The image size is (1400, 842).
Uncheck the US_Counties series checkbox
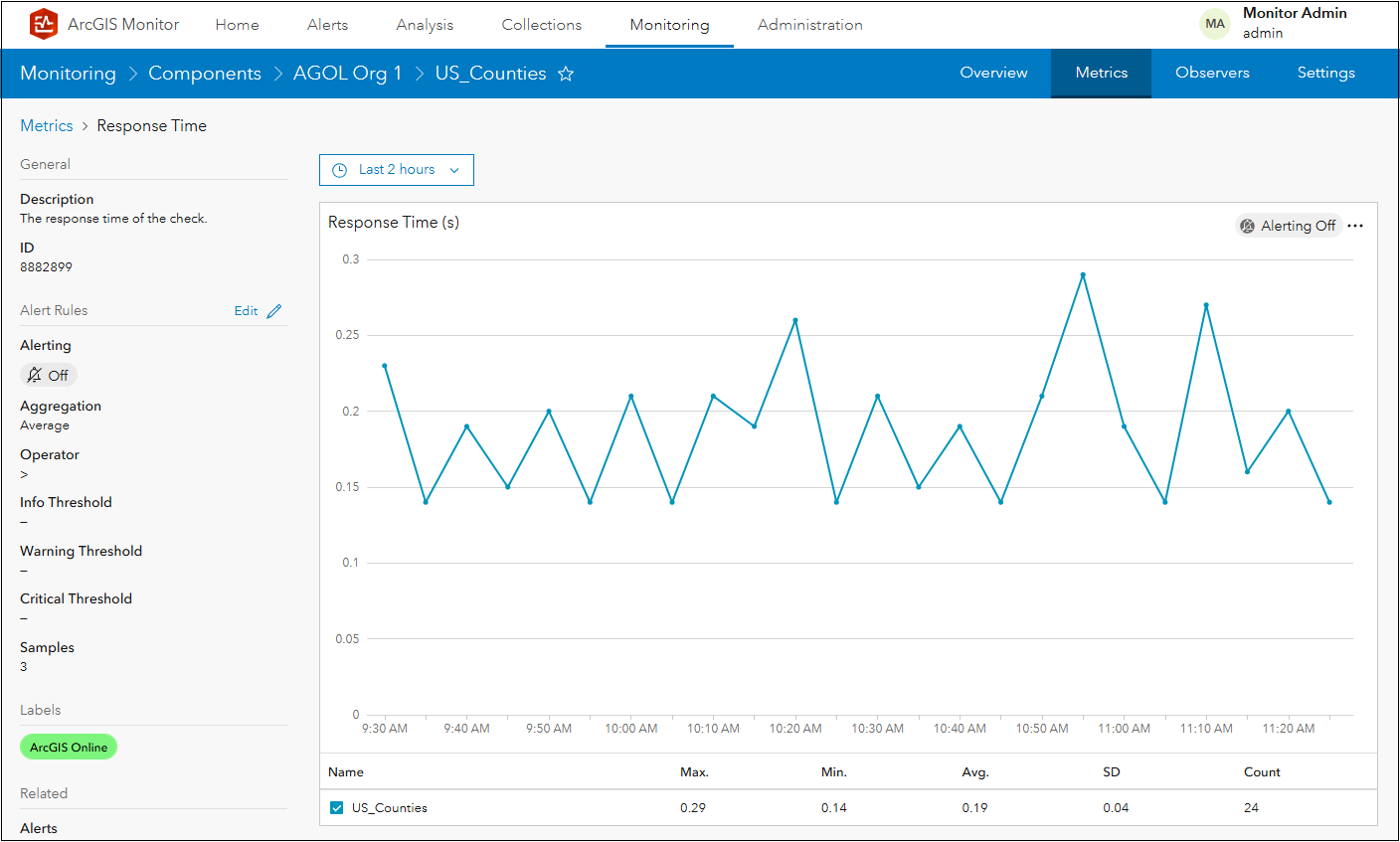(x=337, y=808)
